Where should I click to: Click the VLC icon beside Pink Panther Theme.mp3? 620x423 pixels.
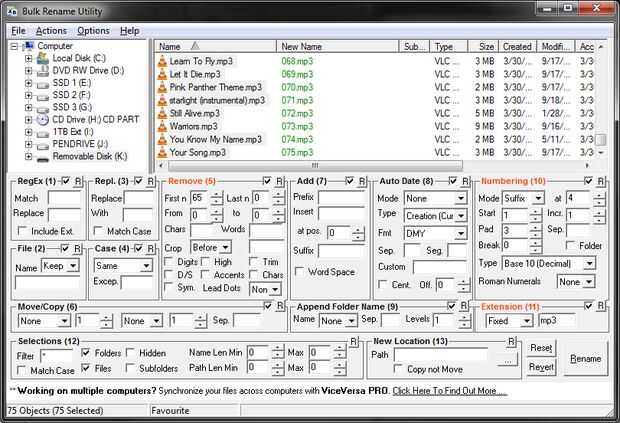coord(162,87)
